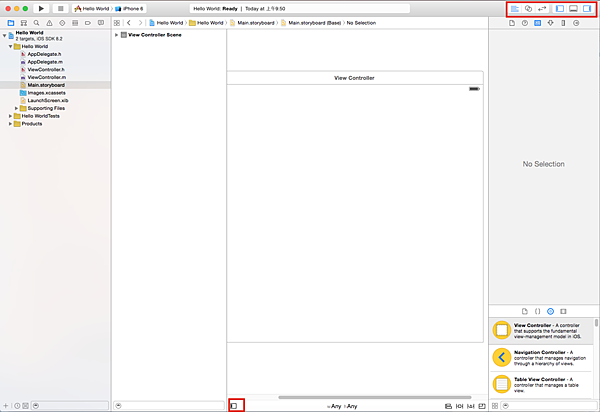Open the Hello World scheme selector
The image size is (600, 412).
tap(92, 8)
